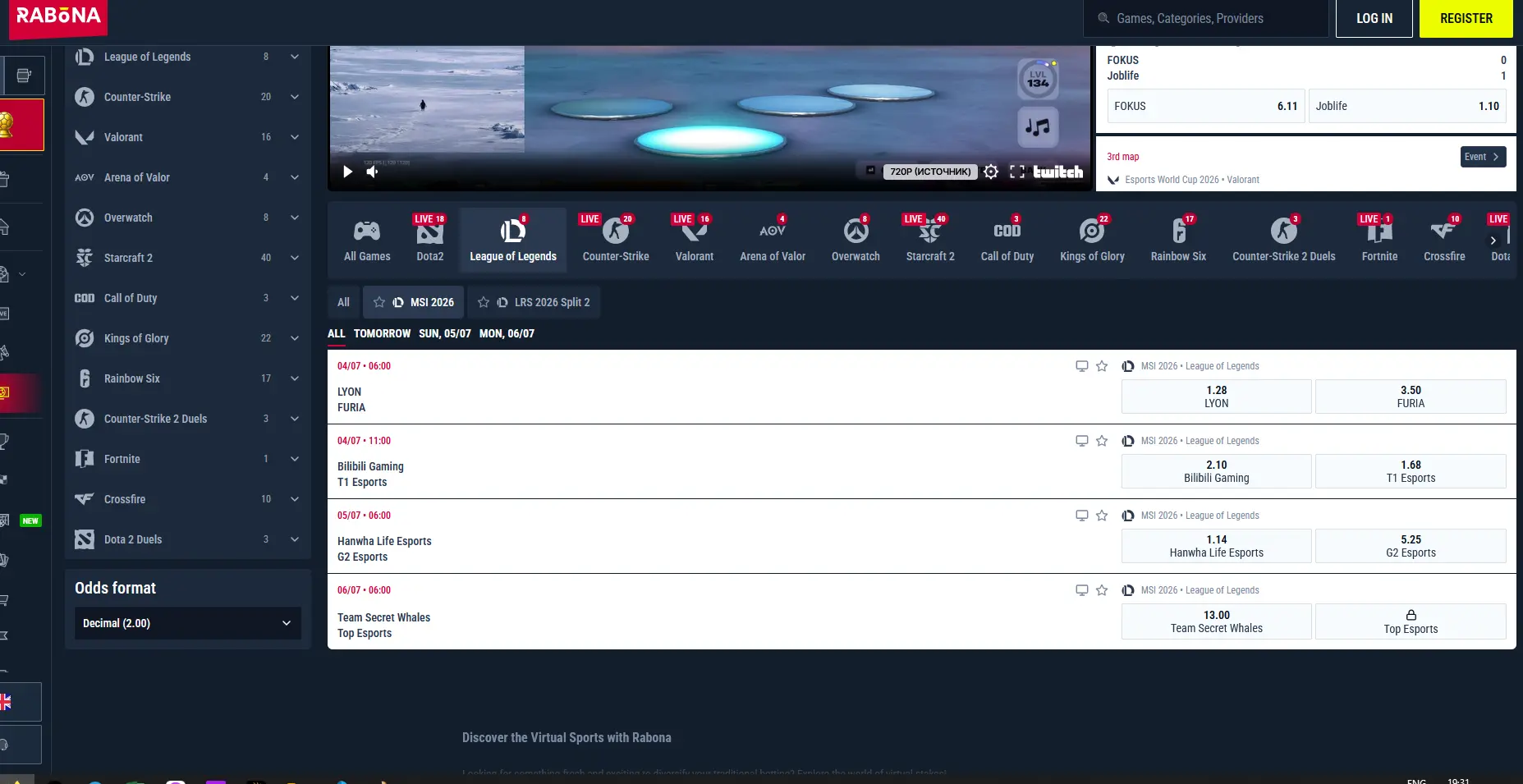Bet on Team Secret Whales at 13.00

point(1217,621)
